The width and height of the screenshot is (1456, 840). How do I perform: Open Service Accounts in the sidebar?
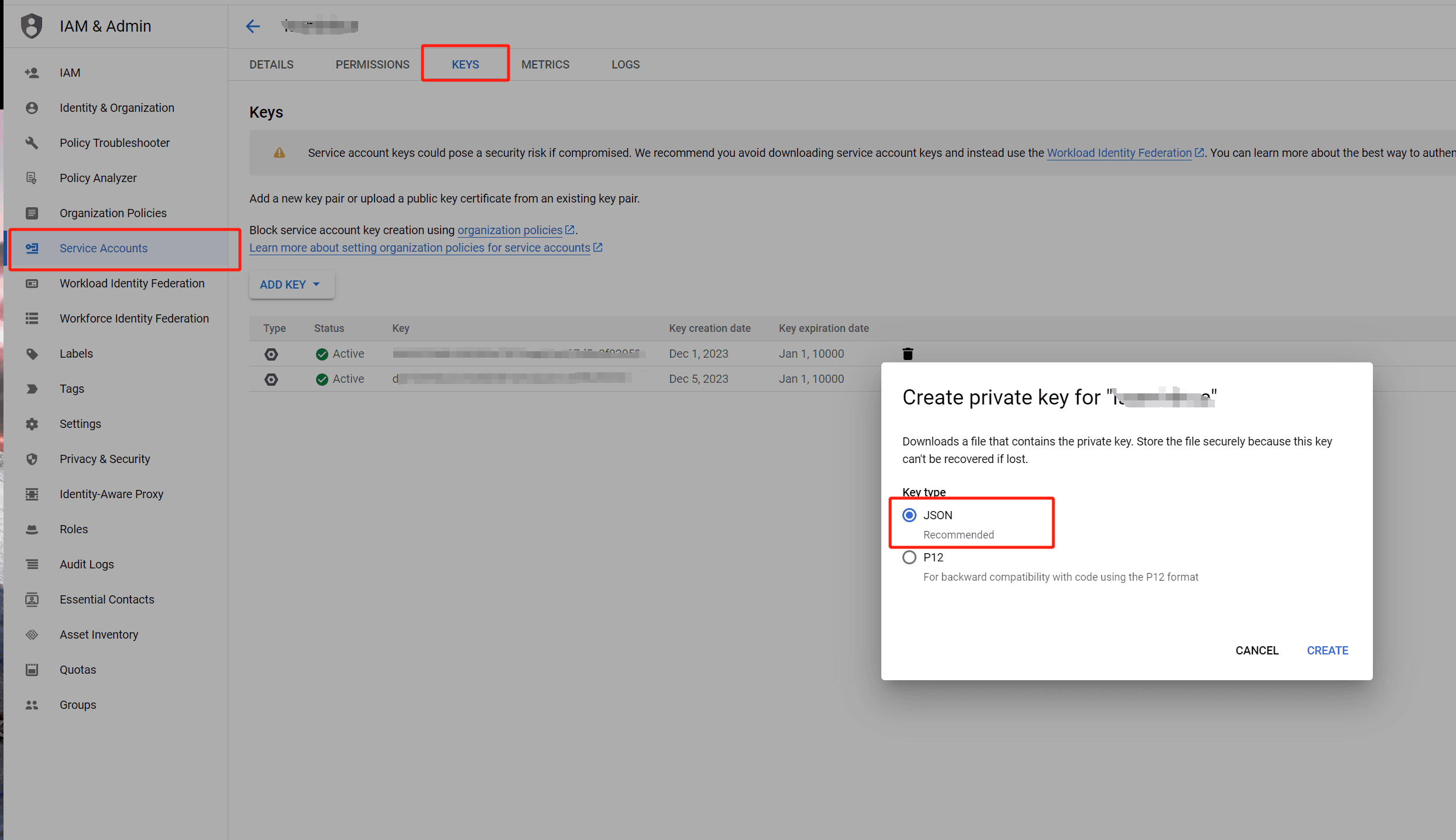117,248
